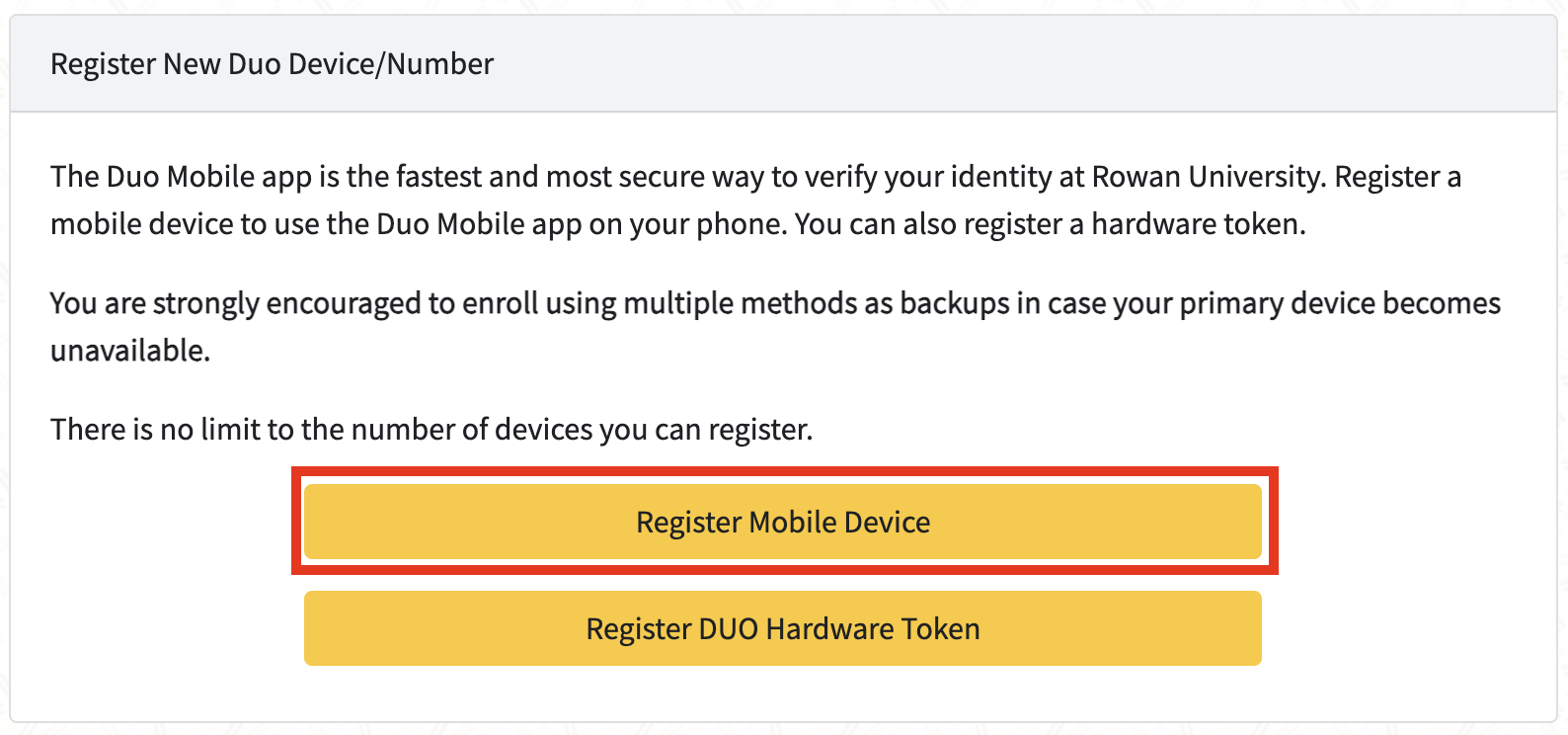Viewport: 1568px width, 735px height.
Task: Select the red-highlighted Register Mobile Device option
Action: [x=783, y=521]
